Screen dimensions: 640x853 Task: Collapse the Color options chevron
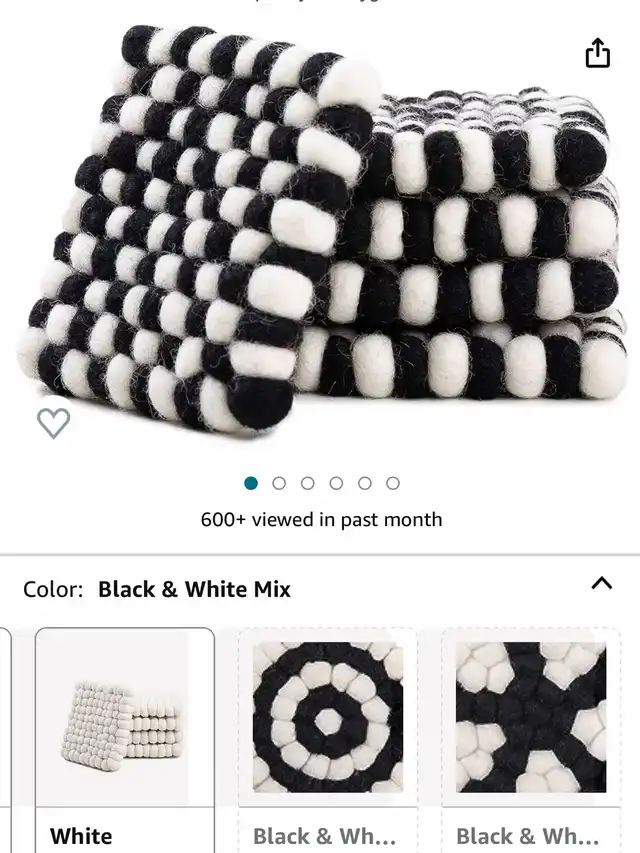click(x=602, y=584)
